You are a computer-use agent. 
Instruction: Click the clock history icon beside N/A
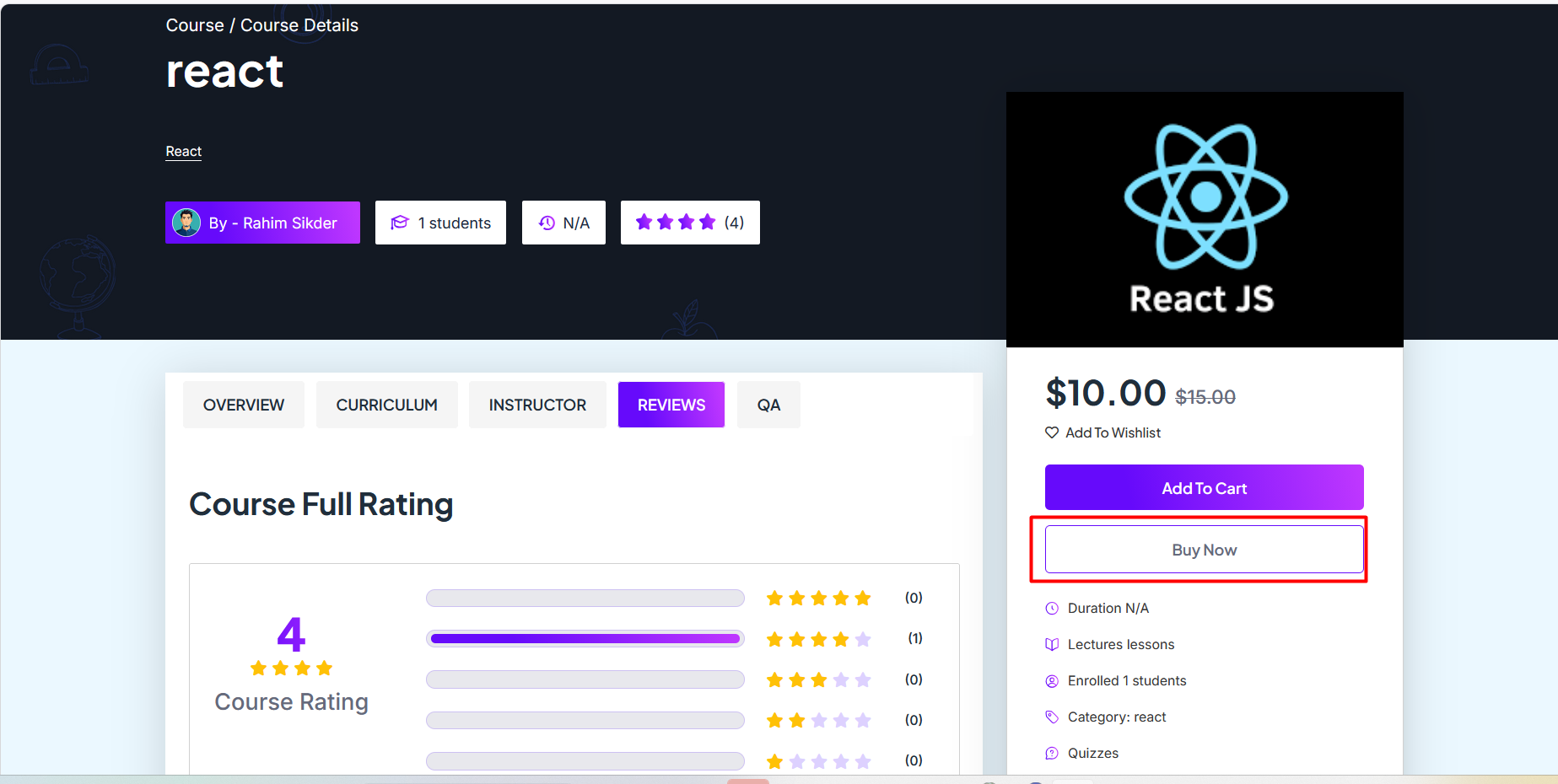547,223
